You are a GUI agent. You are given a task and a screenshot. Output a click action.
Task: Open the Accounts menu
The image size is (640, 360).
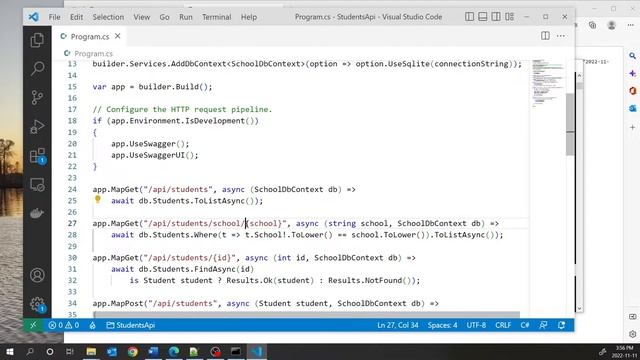tap(37, 275)
